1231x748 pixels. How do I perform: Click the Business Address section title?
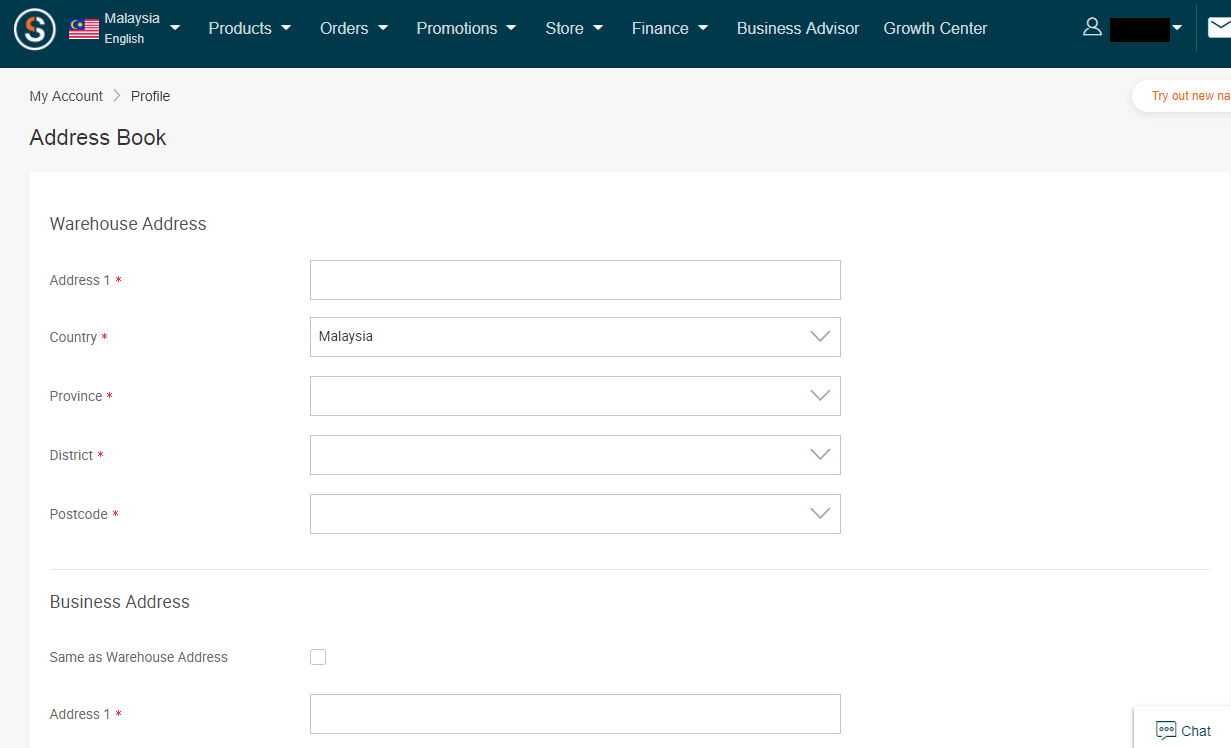tap(119, 602)
